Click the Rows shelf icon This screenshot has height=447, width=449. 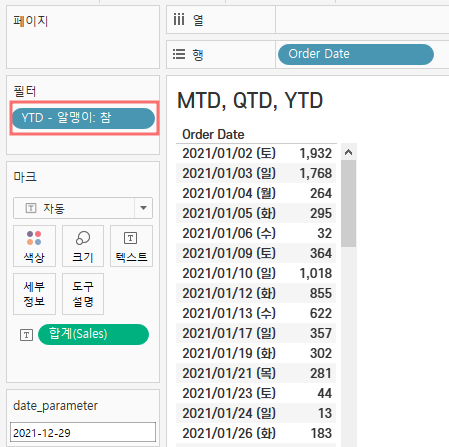coord(179,54)
